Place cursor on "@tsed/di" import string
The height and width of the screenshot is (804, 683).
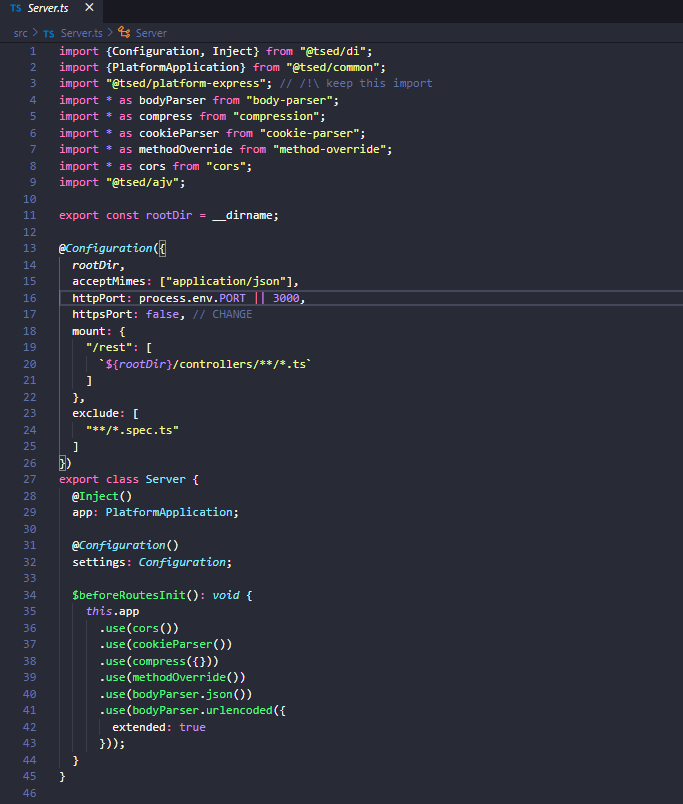point(333,51)
